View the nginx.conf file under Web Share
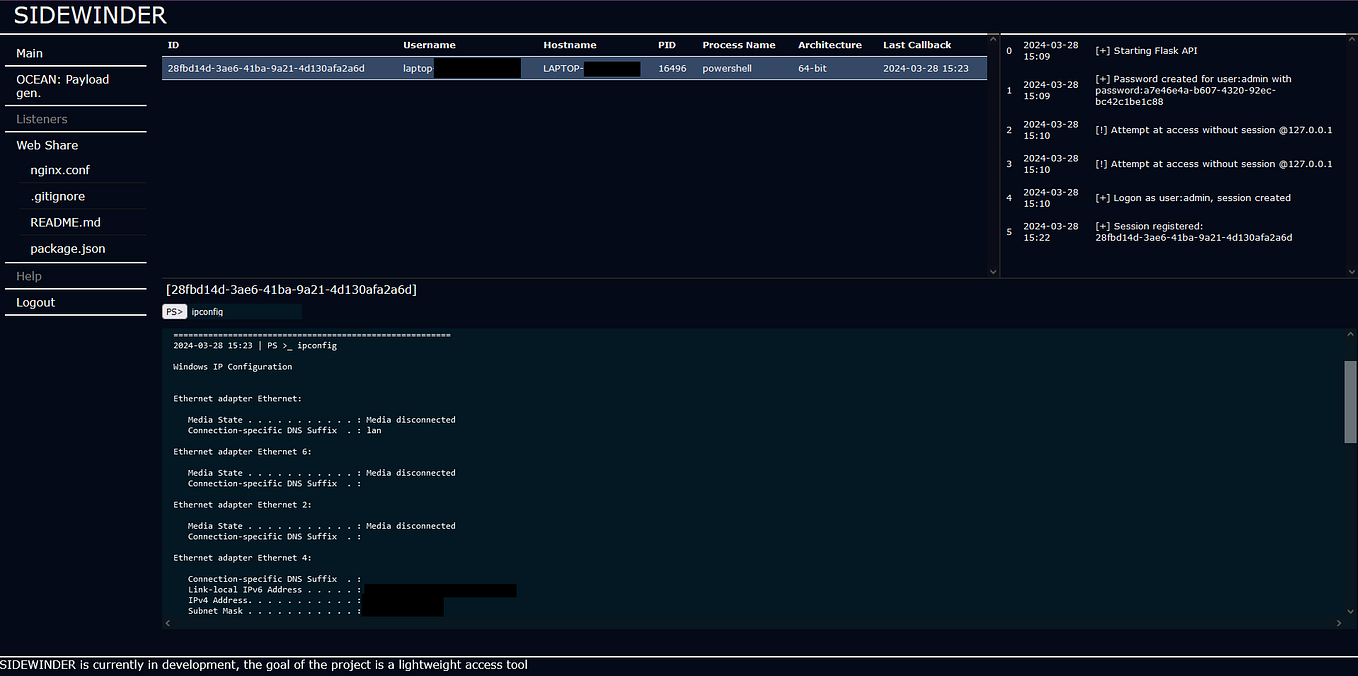 59,170
